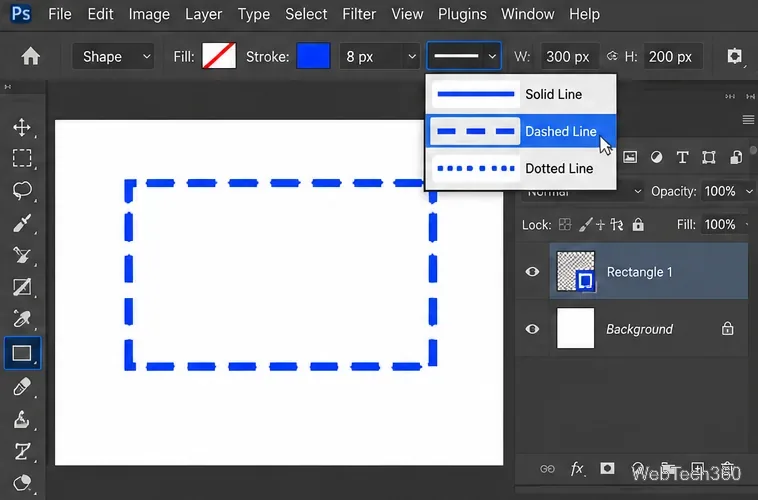Viewport: 758px width, 500px height.
Task: Filter layers by smart object icon
Action: pyautogui.click(x=736, y=157)
